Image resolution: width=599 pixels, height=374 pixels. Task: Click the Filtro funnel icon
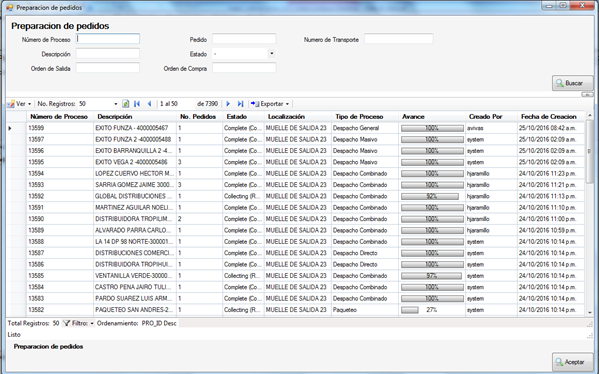pos(66,323)
